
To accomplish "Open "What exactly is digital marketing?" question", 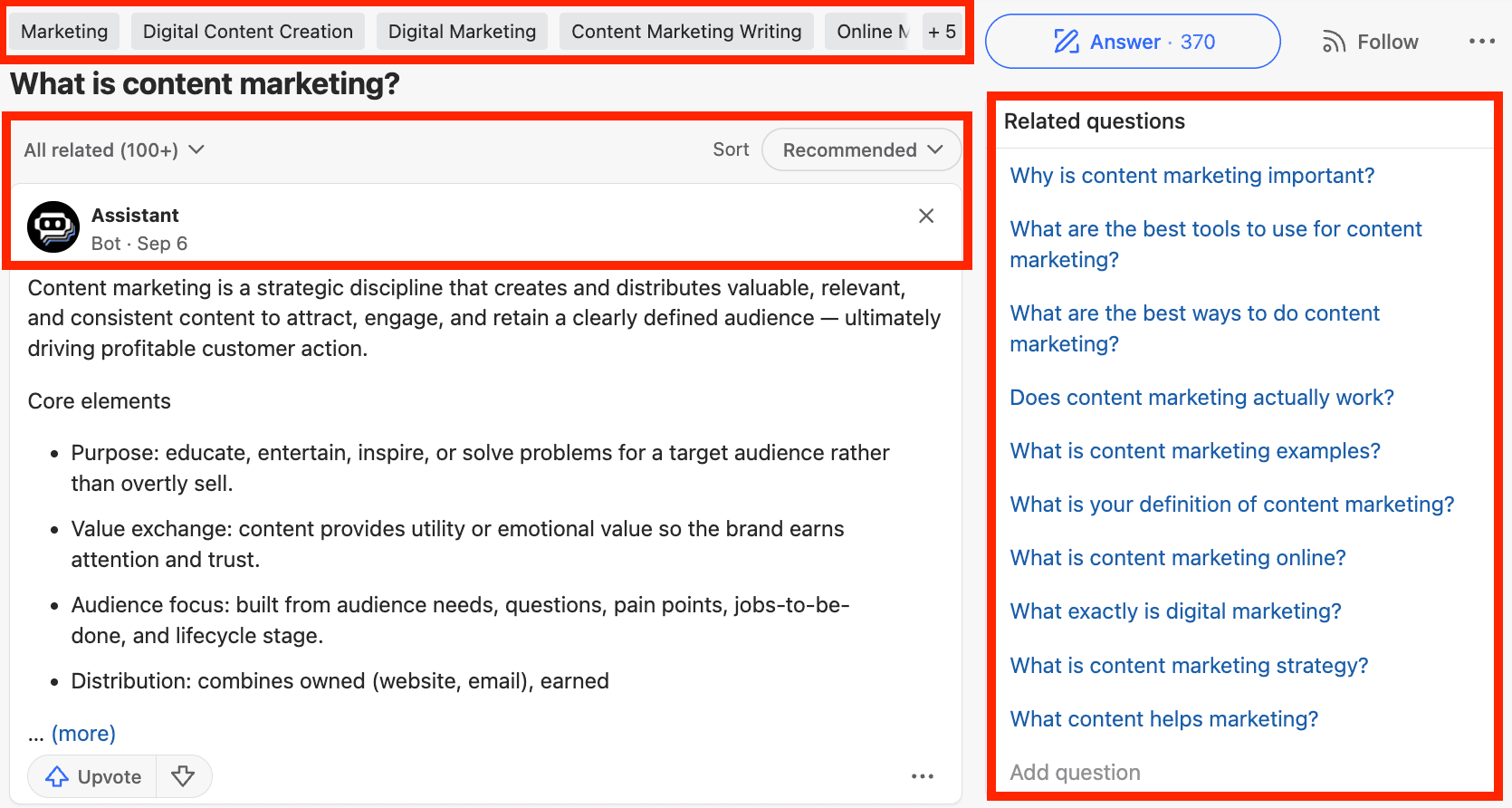I will coord(1175,611).
